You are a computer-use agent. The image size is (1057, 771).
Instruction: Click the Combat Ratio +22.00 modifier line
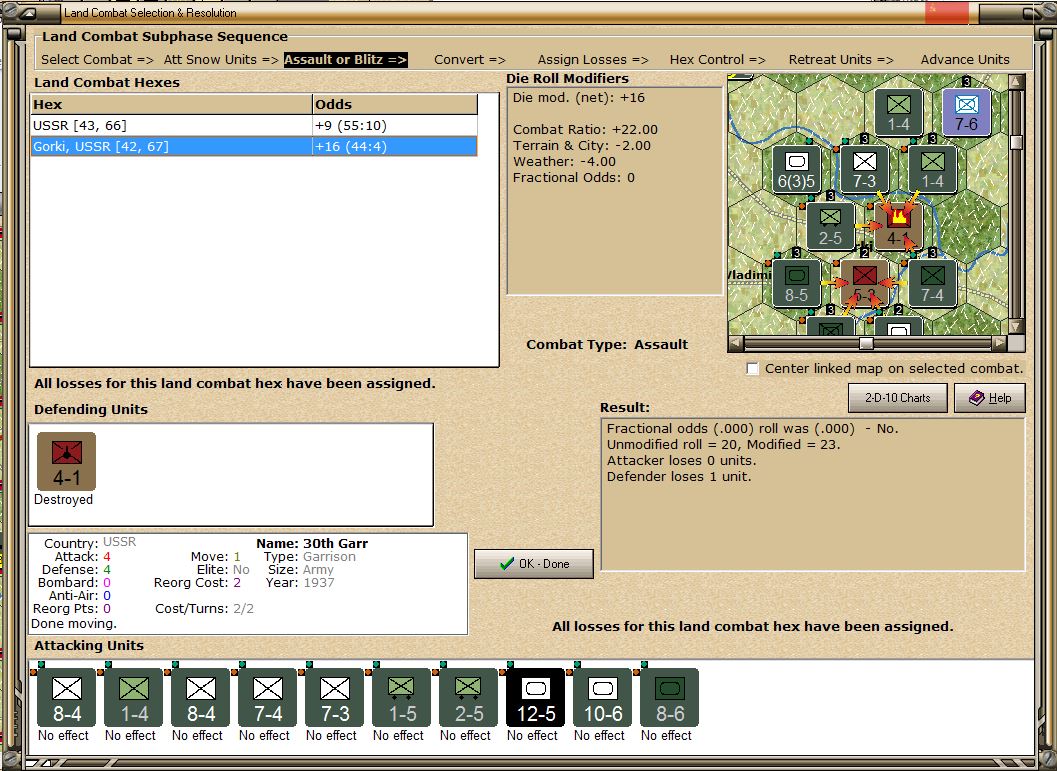coord(585,129)
